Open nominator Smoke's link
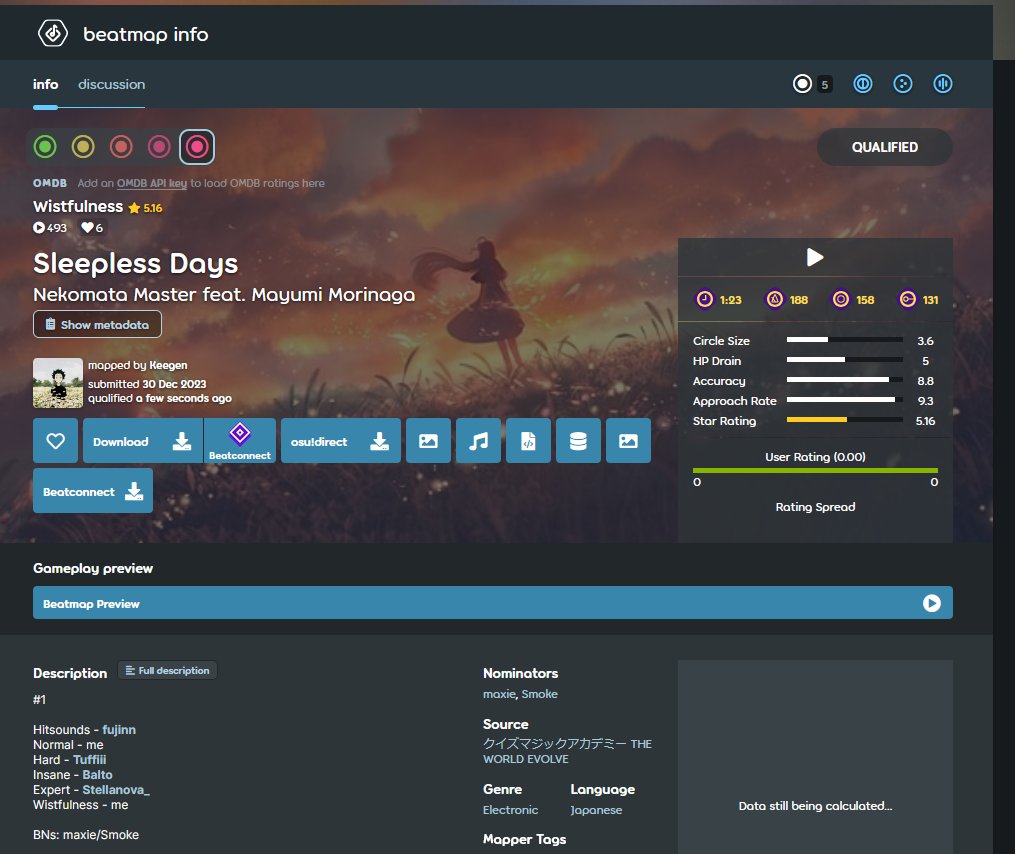Screen dimensions: 1015x854 pyautogui.click(x=539, y=694)
